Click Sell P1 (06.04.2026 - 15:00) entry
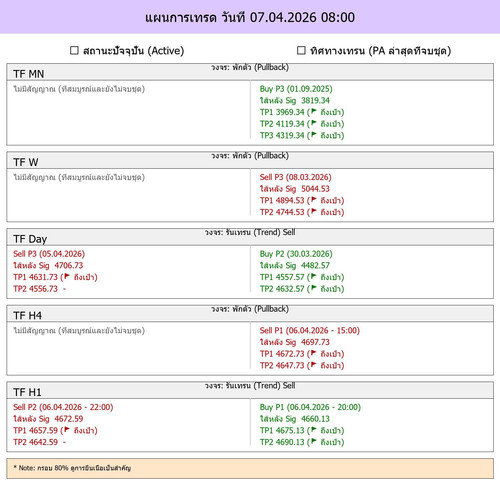 tap(310, 331)
